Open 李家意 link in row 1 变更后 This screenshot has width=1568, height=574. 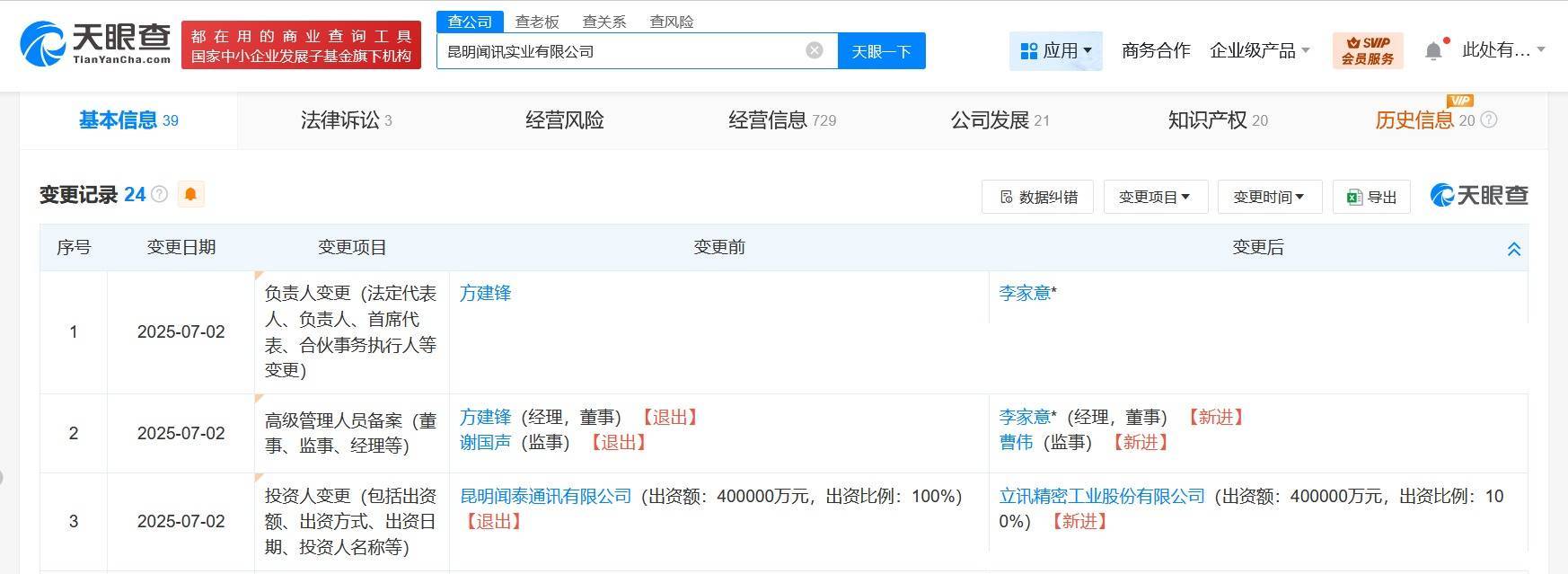1025,293
